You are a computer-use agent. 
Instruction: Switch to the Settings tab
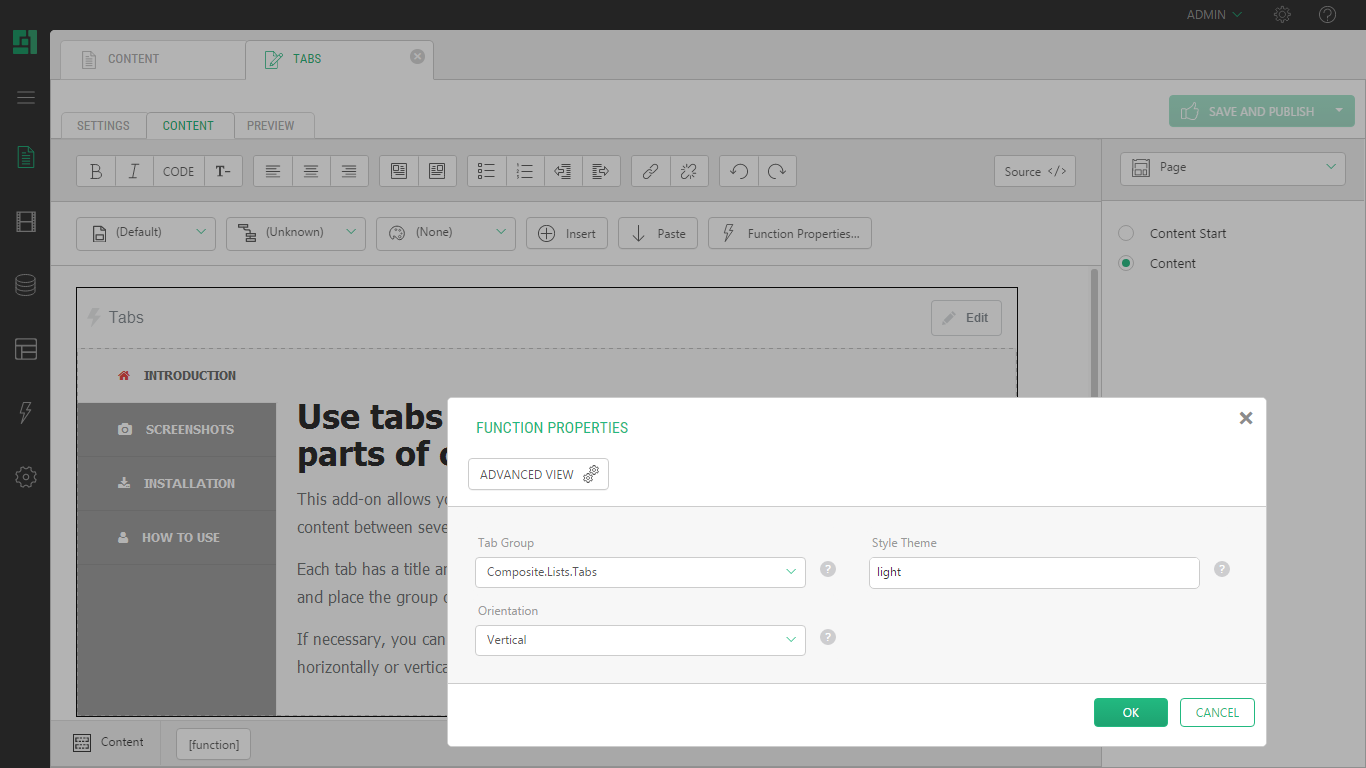103,126
